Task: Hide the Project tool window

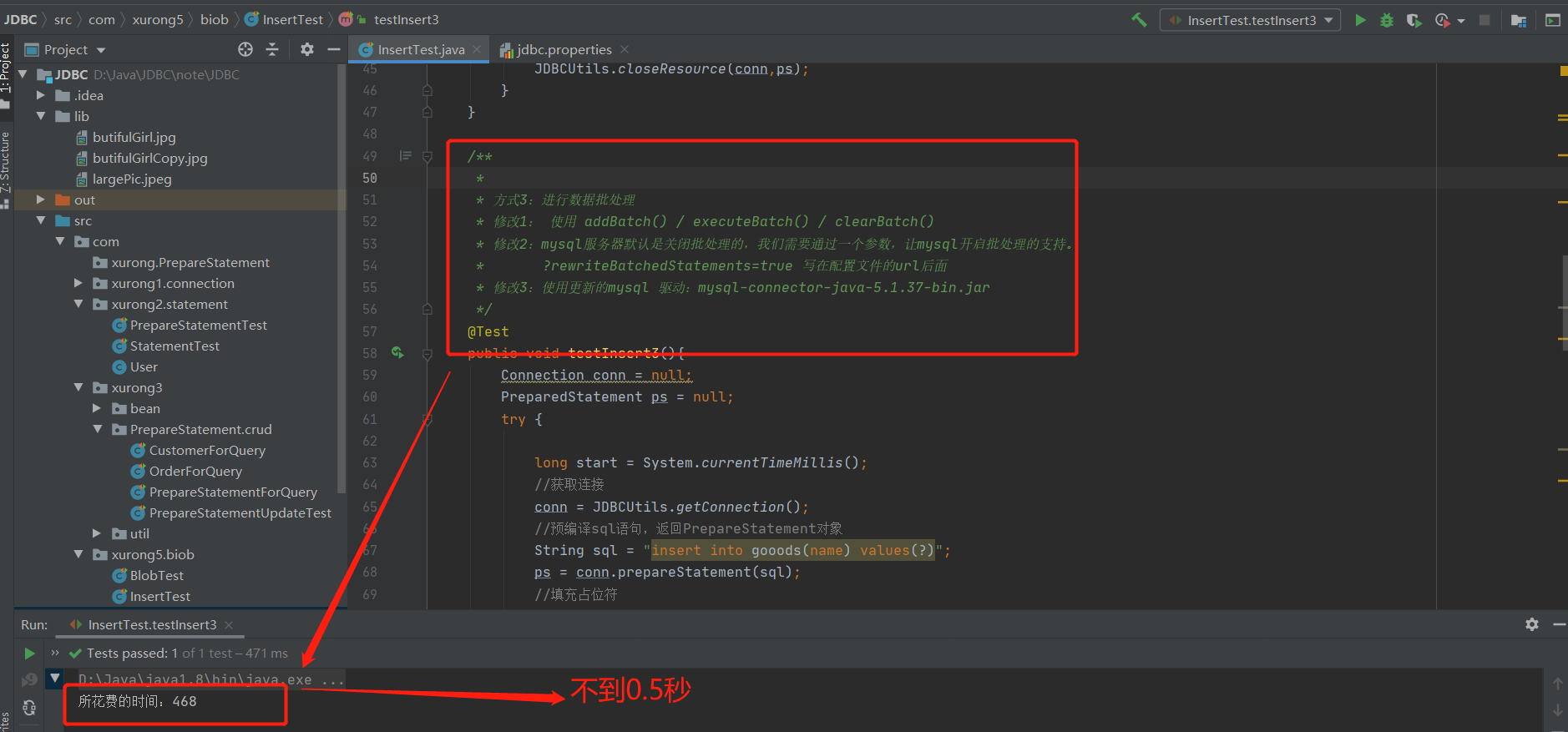Action: coord(334,49)
